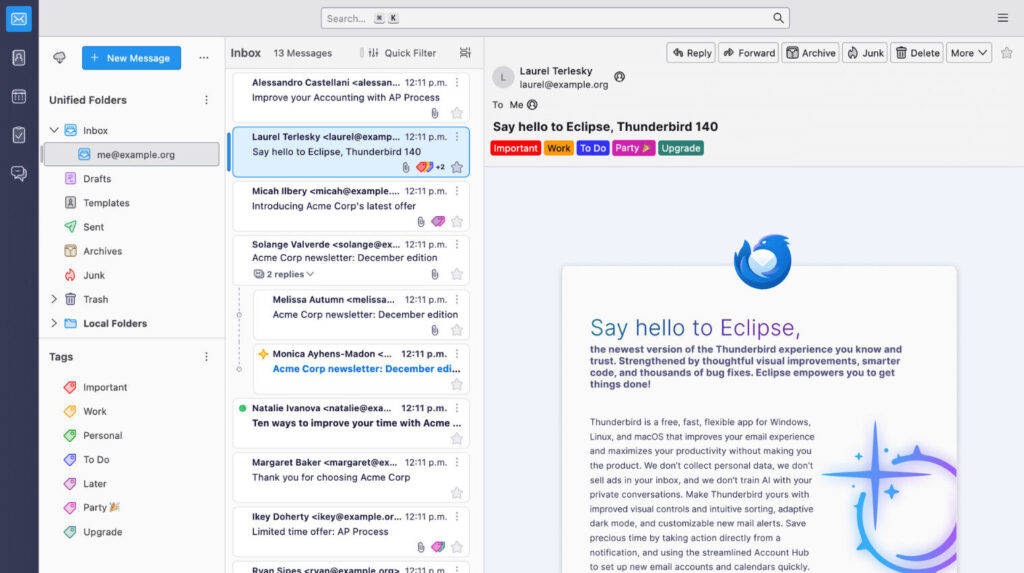Open the Mail space icon

tap(19, 19)
